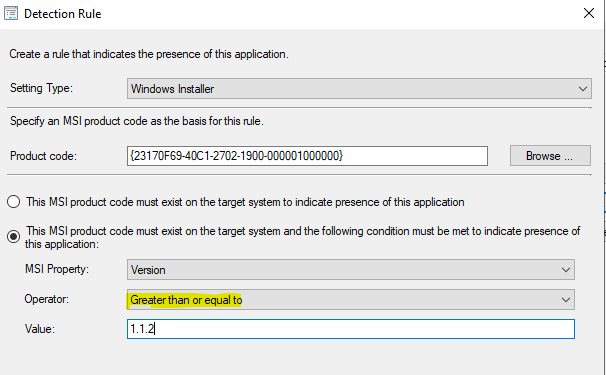The image size is (606, 375).
Task: Open the MSI Property dropdown
Action: [351, 269]
